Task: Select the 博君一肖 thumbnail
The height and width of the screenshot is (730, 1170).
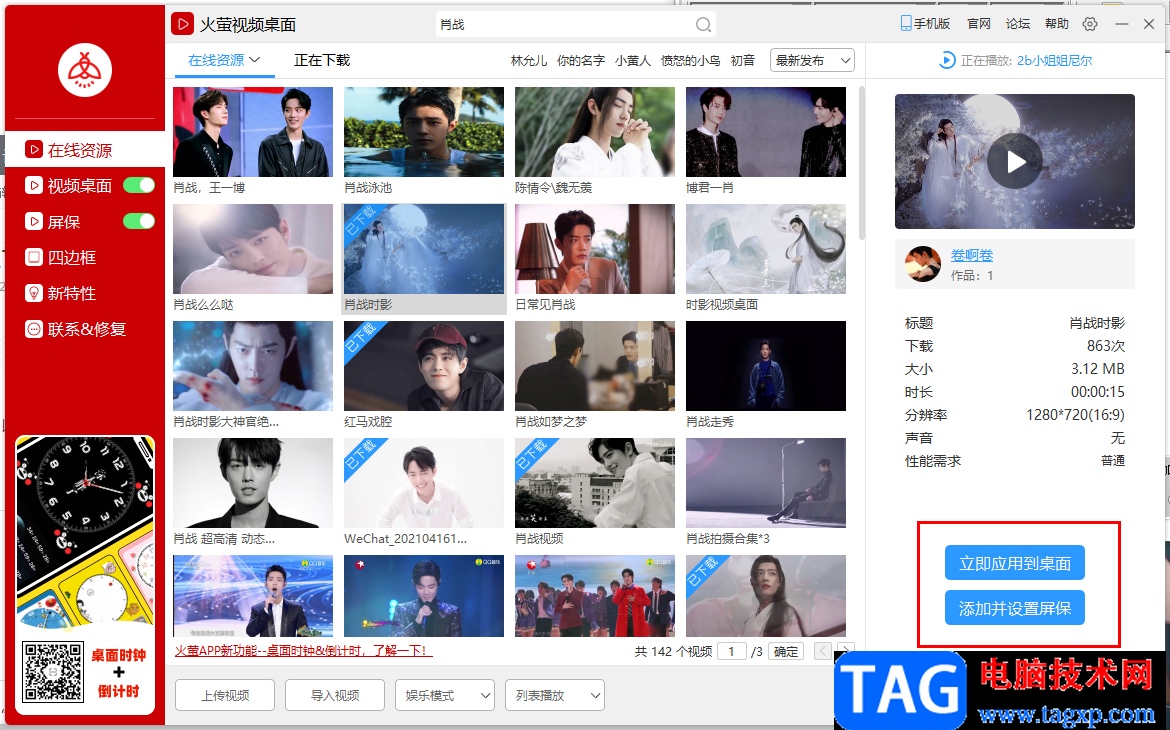Action: click(766, 132)
